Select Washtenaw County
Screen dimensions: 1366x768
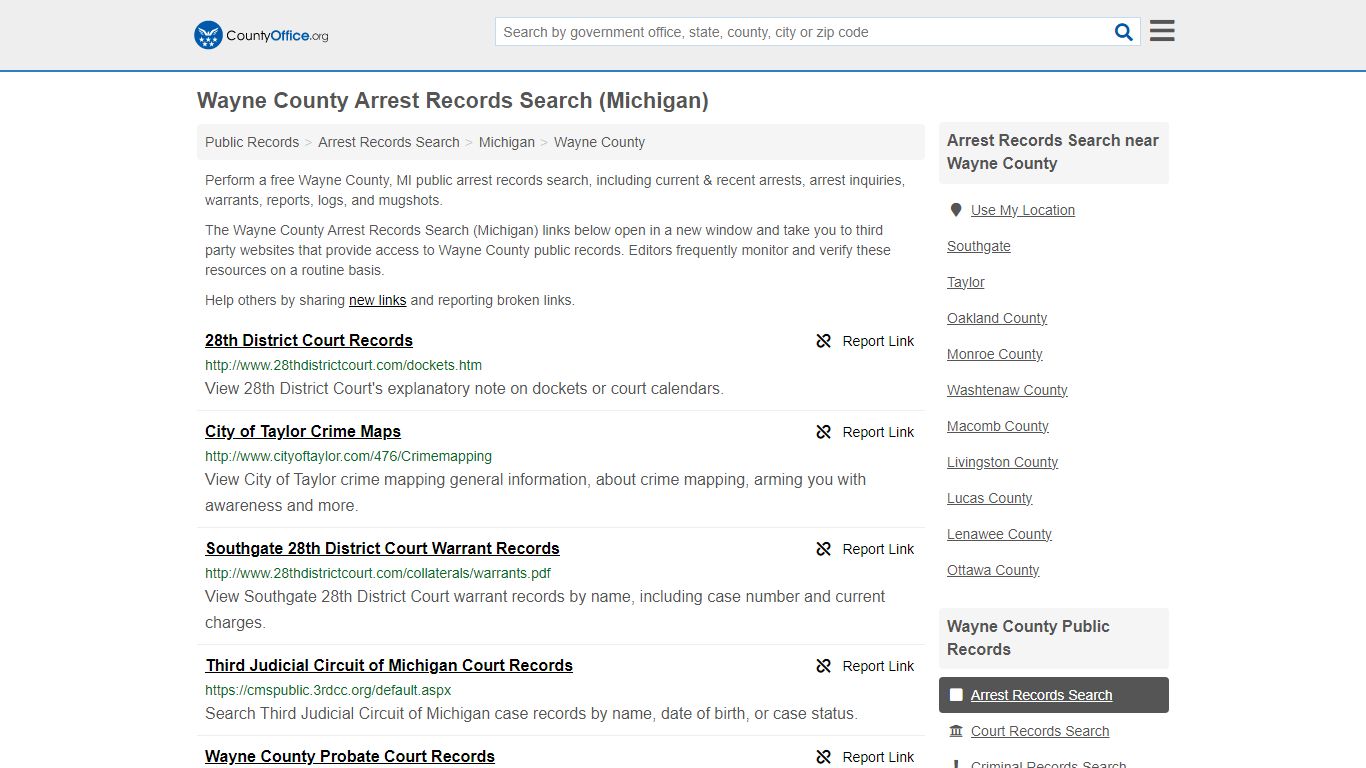coord(1007,390)
